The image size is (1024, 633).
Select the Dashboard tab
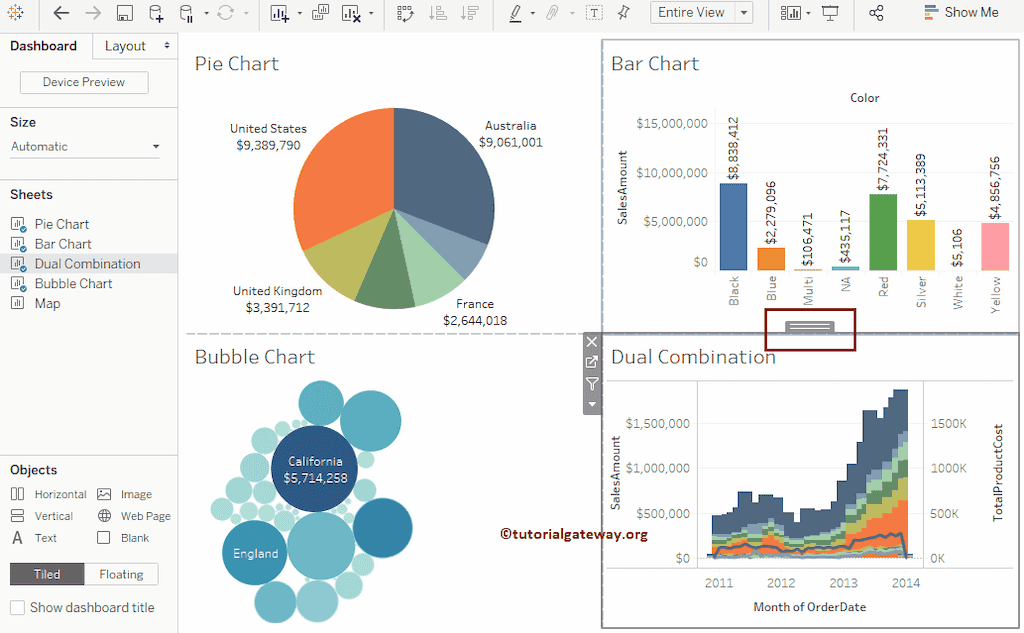tap(44, 46)
